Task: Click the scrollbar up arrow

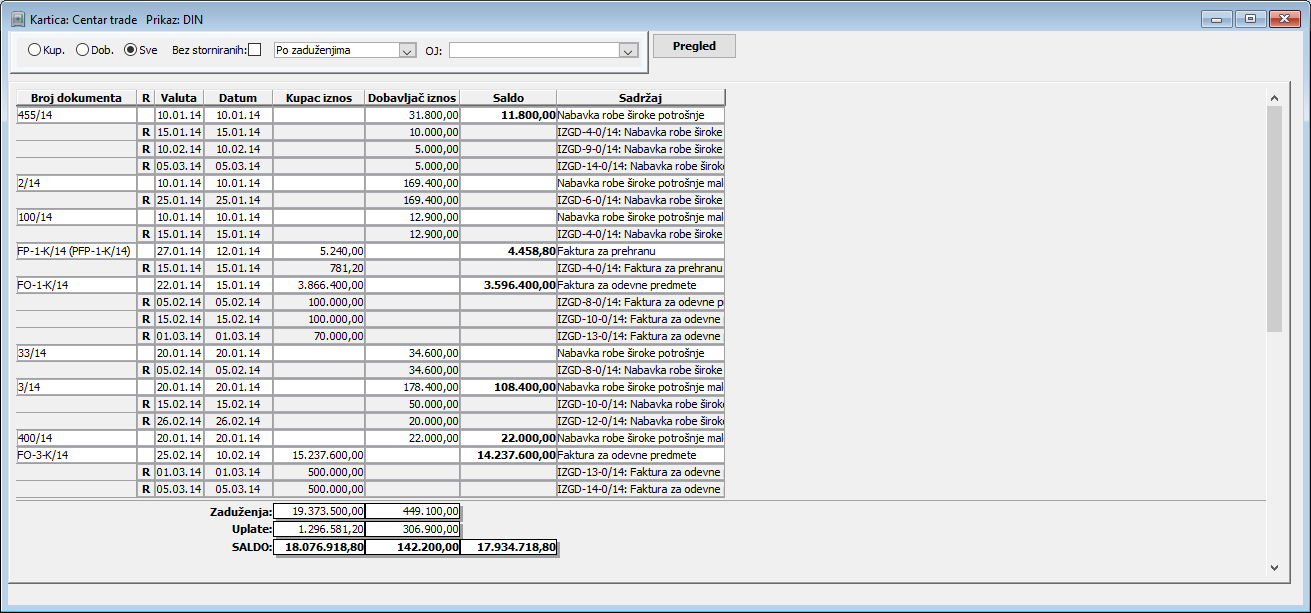Action: 1274,98
